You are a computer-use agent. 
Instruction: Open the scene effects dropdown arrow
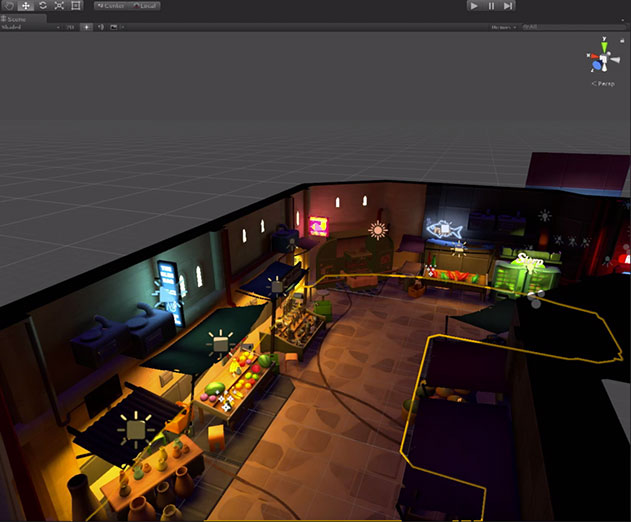point(123,27)
